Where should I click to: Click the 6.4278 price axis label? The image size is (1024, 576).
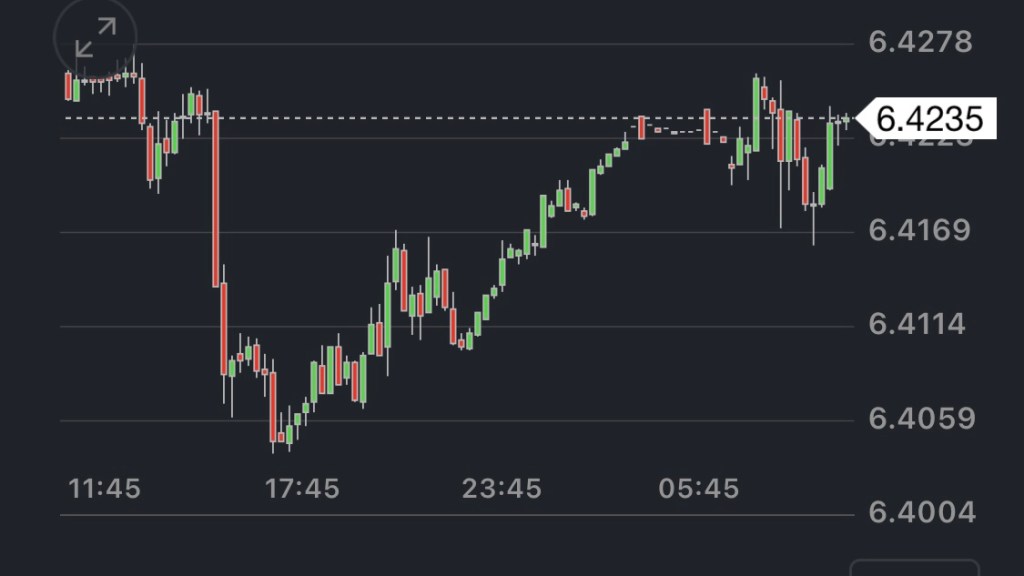coord(919,43)
